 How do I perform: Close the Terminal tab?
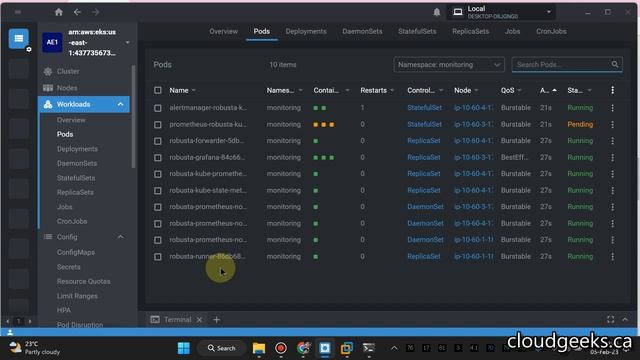point(199,320)
